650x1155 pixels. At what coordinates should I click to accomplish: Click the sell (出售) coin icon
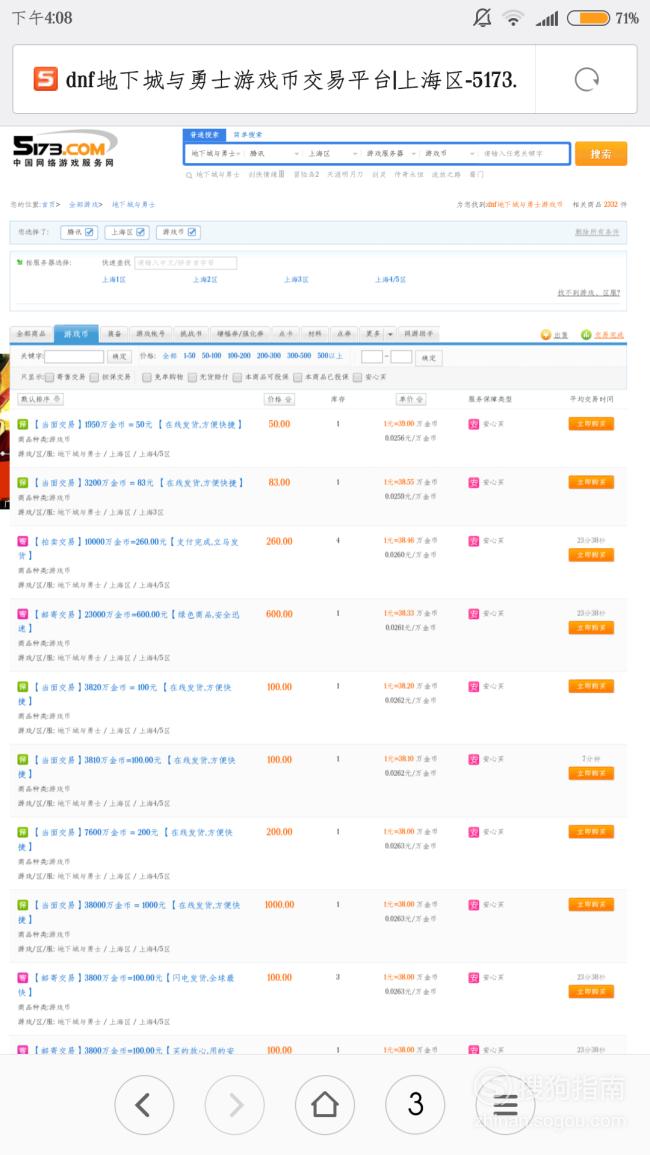(546, 334)
